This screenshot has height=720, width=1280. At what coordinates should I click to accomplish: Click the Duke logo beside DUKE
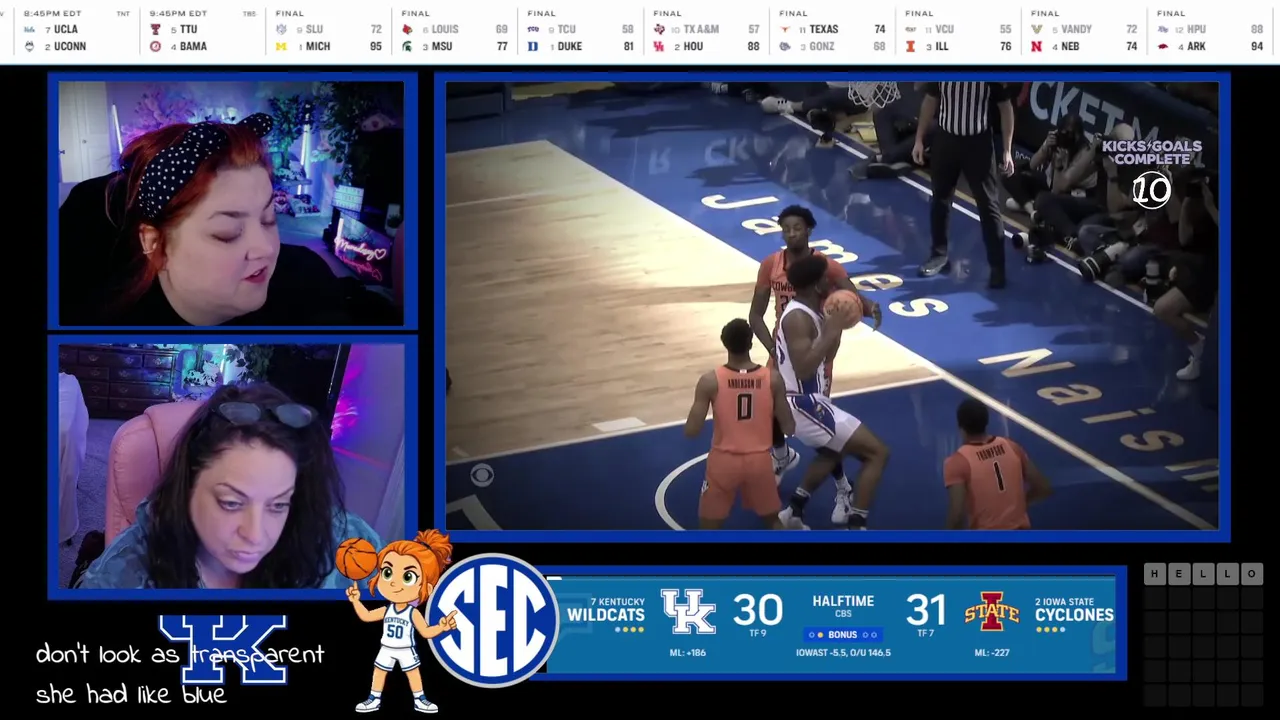click(x=533, y=46)
